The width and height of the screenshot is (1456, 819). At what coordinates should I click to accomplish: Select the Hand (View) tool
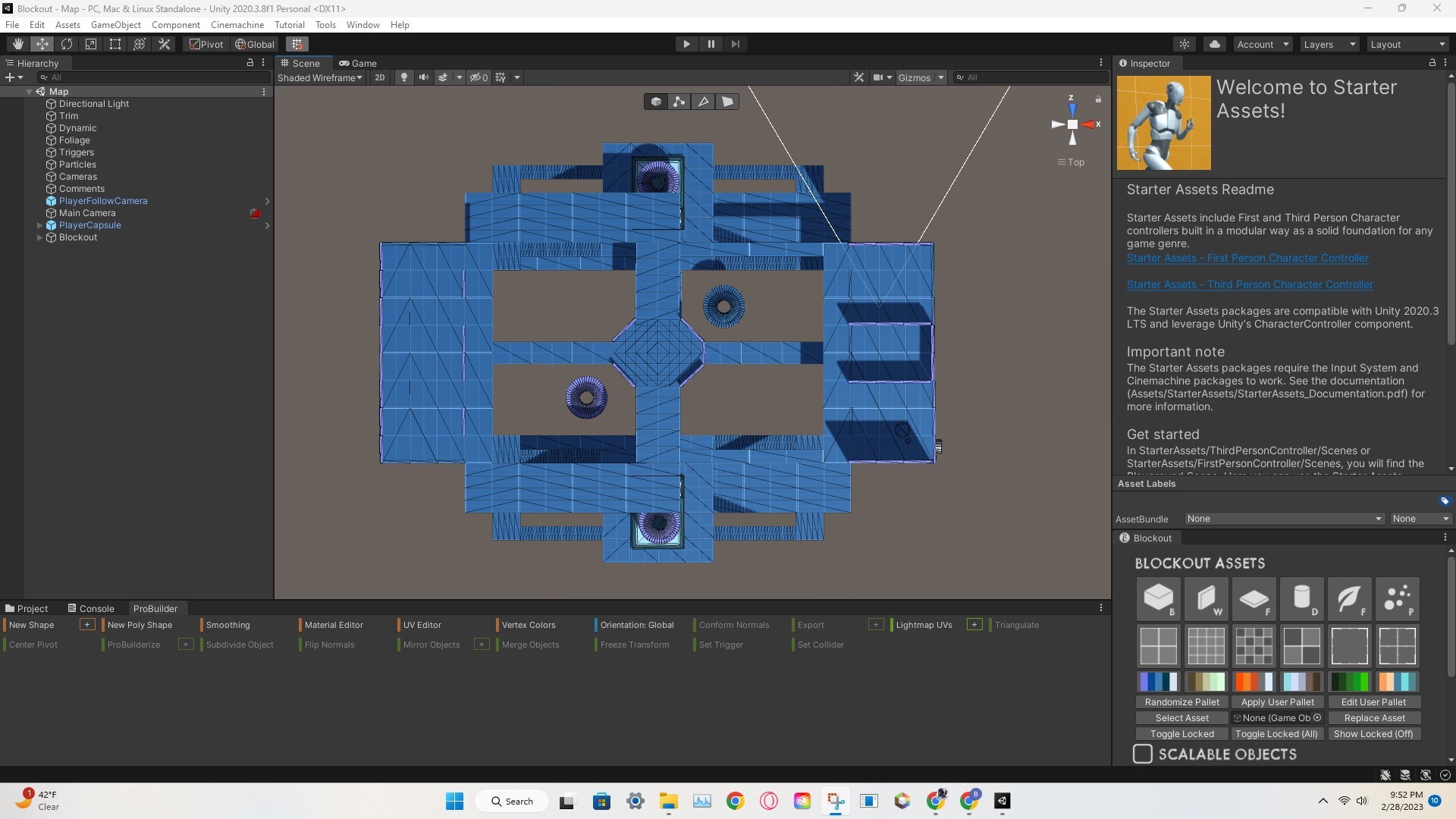coord(17,43)
